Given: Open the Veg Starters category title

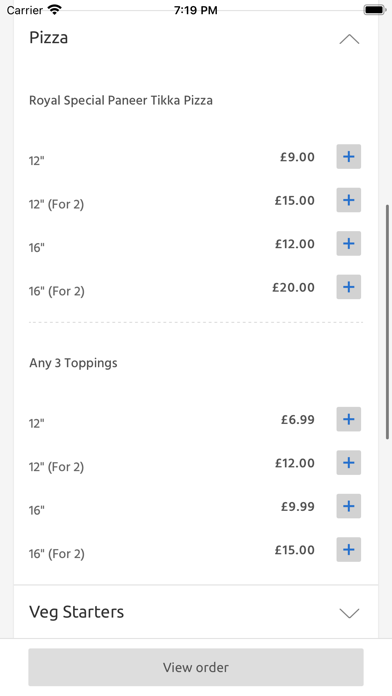Looking at the screenshot, I should click(76, 612).
